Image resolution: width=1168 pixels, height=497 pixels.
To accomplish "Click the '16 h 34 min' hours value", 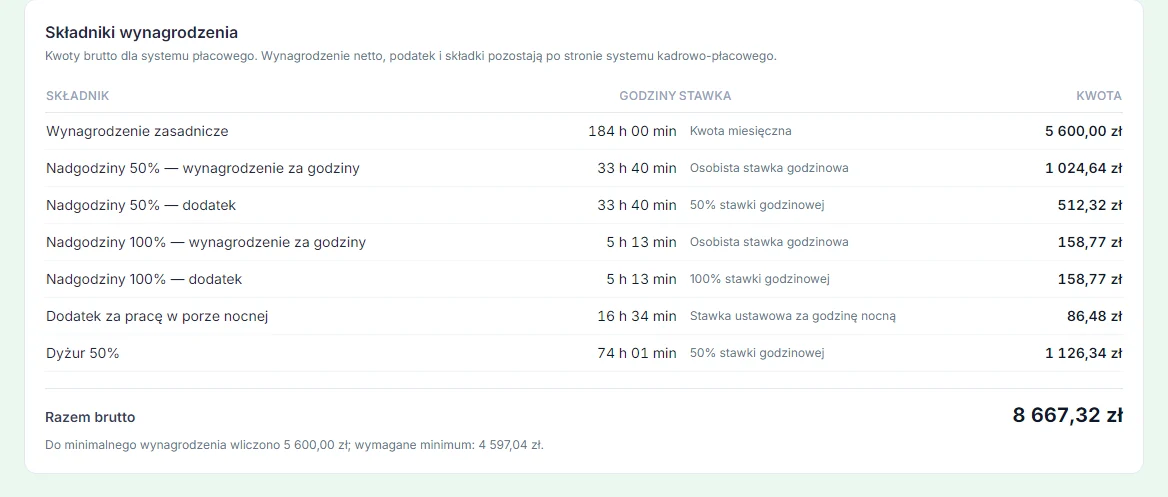I will pos(637,316).
